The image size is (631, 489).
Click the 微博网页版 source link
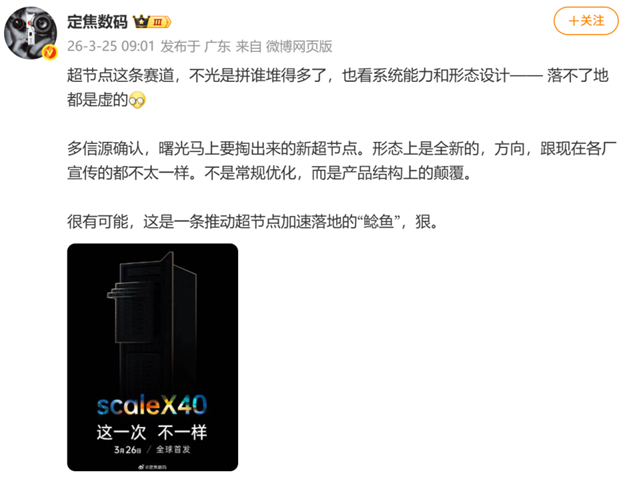tap(299, 47)
